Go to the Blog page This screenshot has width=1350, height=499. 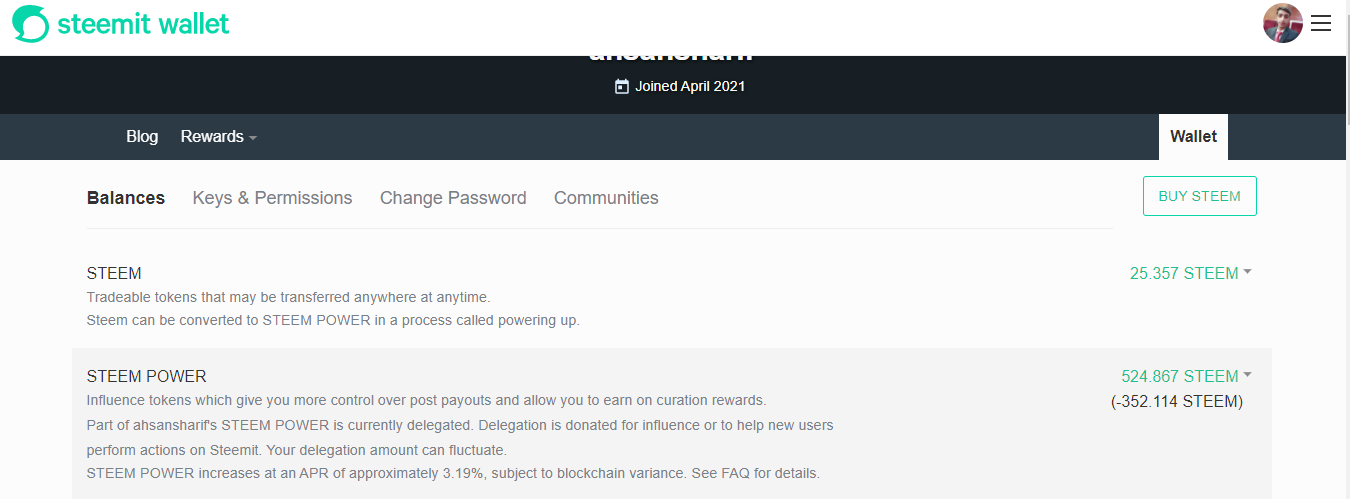pyautogui.click(x=142, y=137)
